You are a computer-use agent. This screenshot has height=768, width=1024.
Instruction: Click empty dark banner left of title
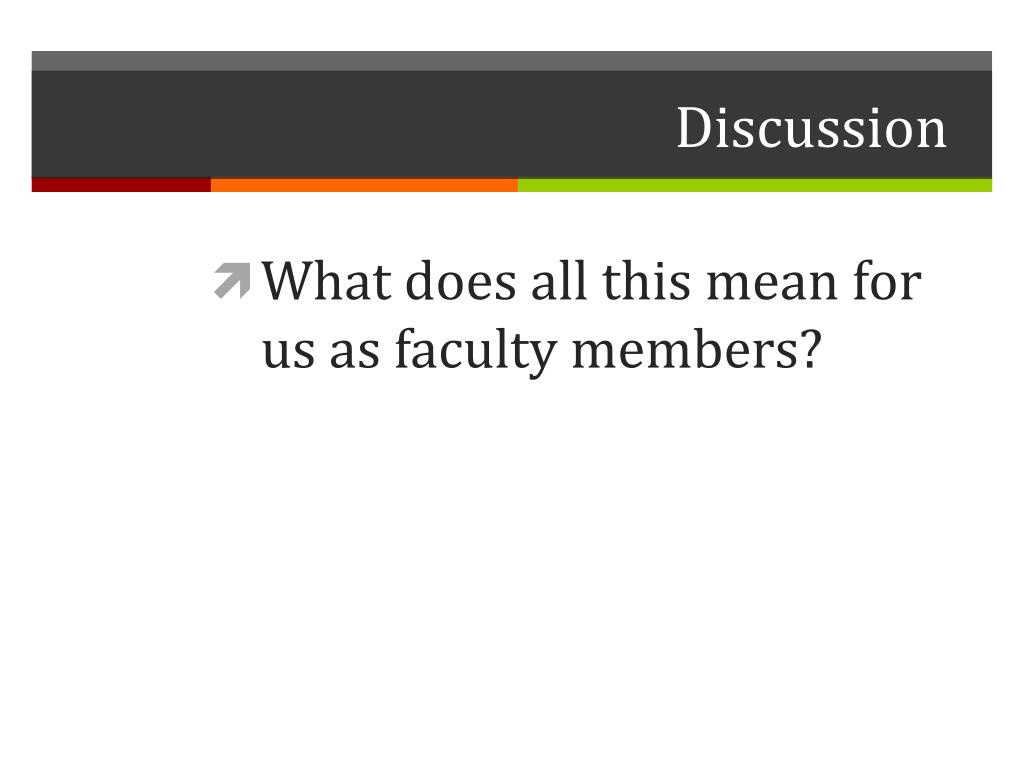pyautogui.click(x=327, y=124)
